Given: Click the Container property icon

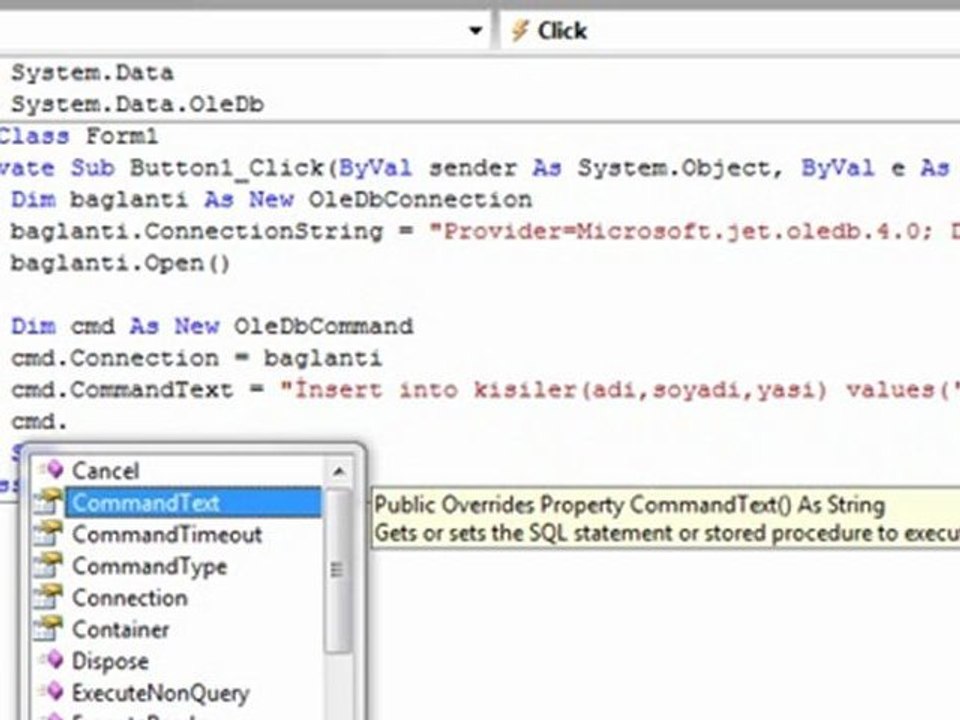Looking at the screenshot, I should tap(48, 629).
